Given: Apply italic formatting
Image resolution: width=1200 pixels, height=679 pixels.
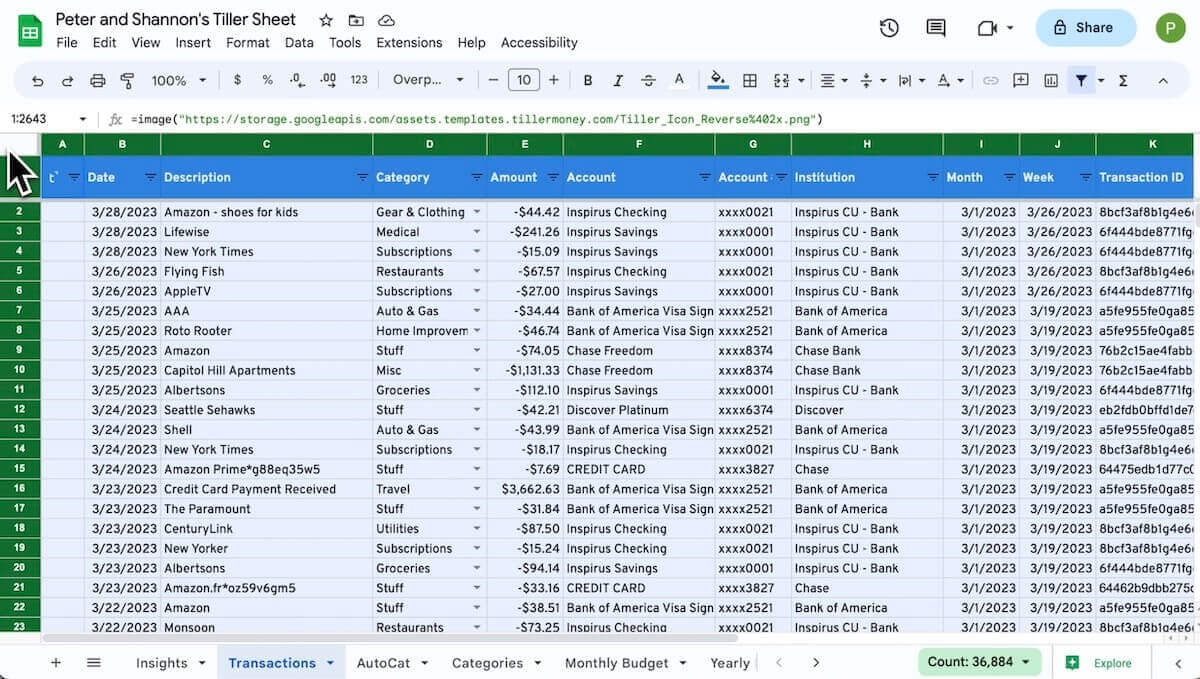Looking at the screenshot, I should 618,80.
